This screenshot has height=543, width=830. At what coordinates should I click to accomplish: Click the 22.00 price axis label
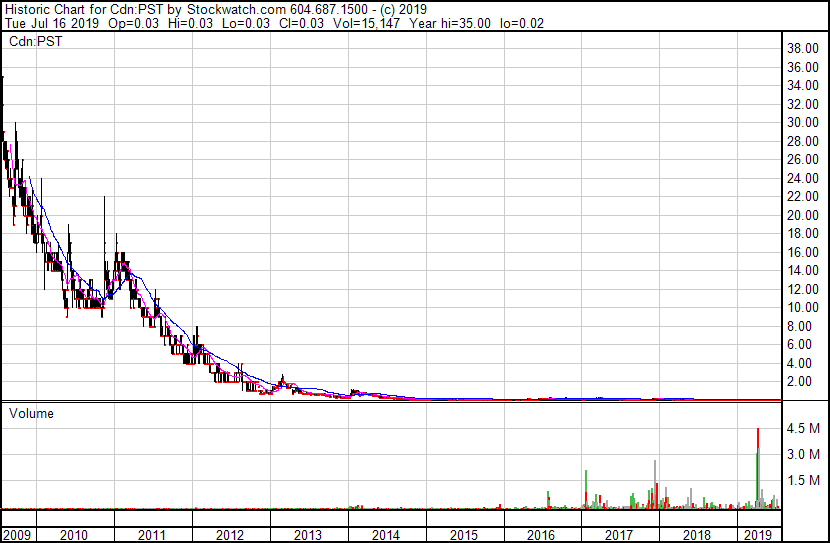pyautogui.click(x=803, y=196)
